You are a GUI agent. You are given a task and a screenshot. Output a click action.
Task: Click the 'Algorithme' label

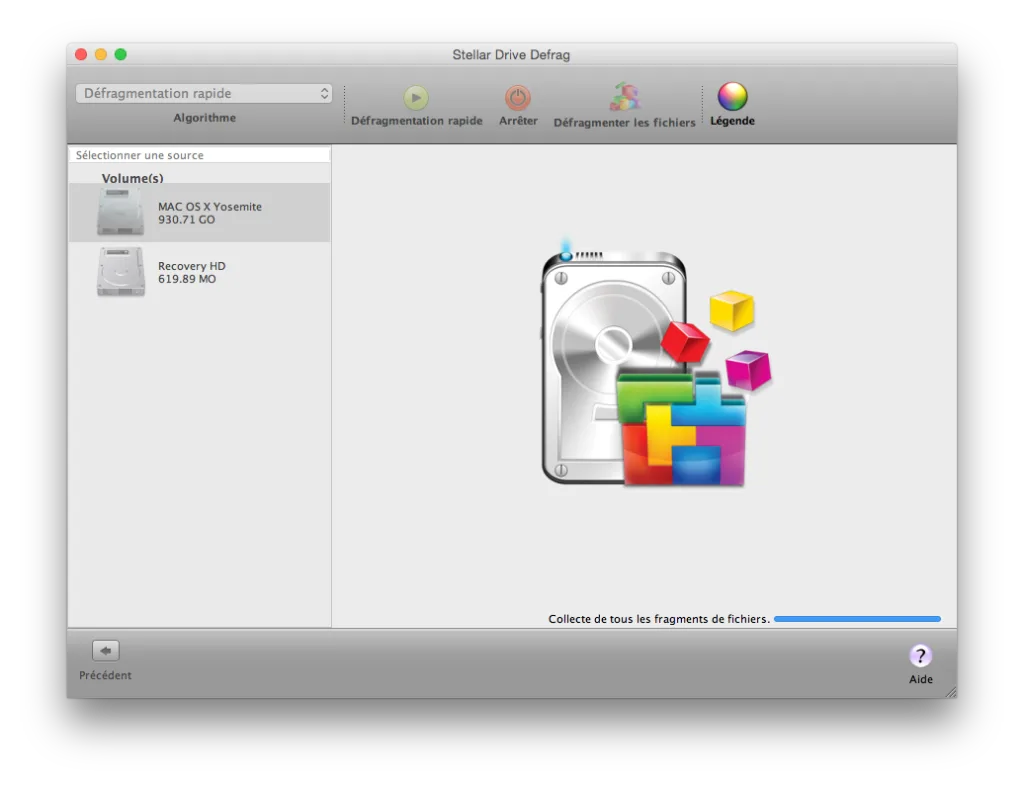click(x=204, y=118)
